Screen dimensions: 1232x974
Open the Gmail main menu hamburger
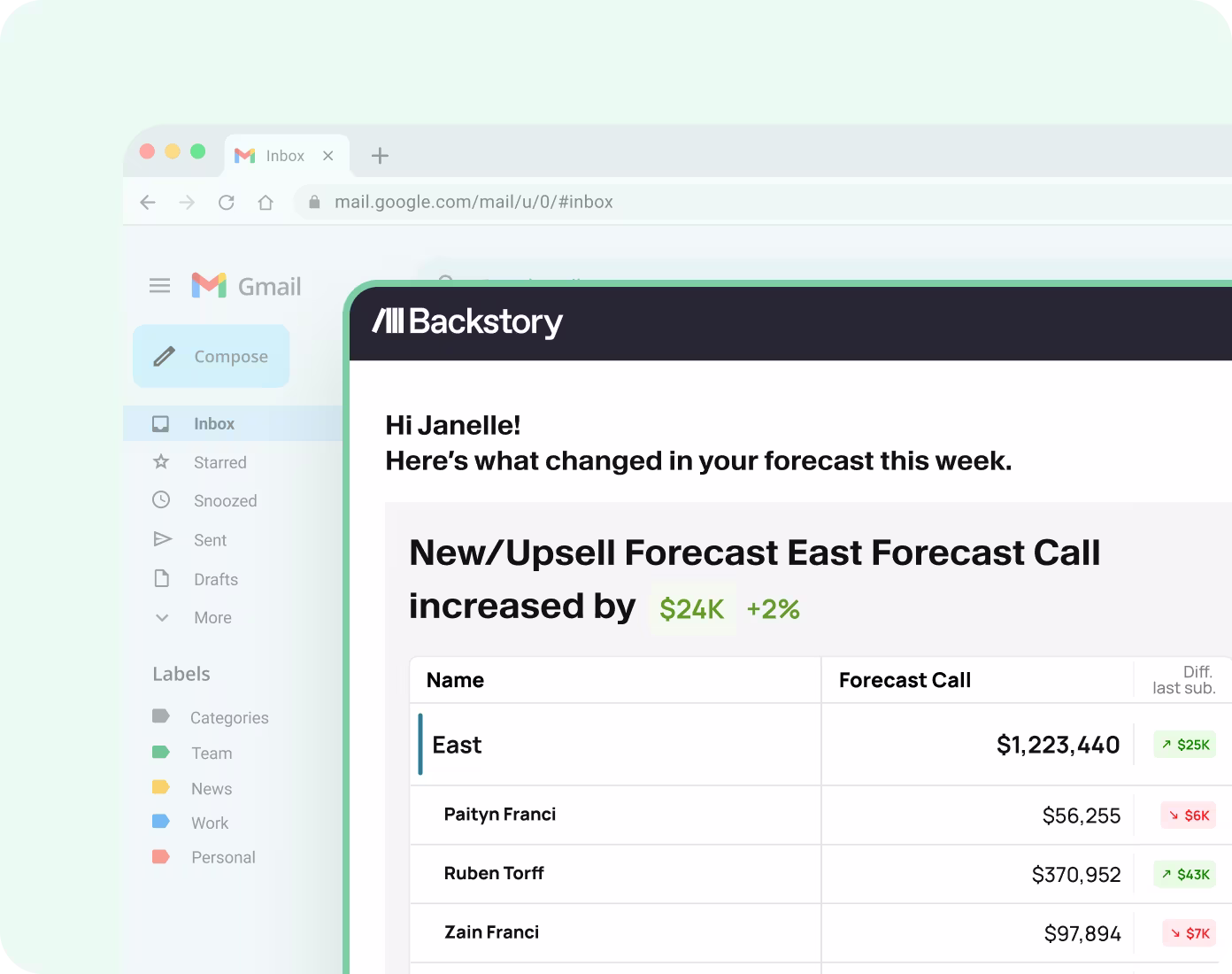[x=159, y=286]
